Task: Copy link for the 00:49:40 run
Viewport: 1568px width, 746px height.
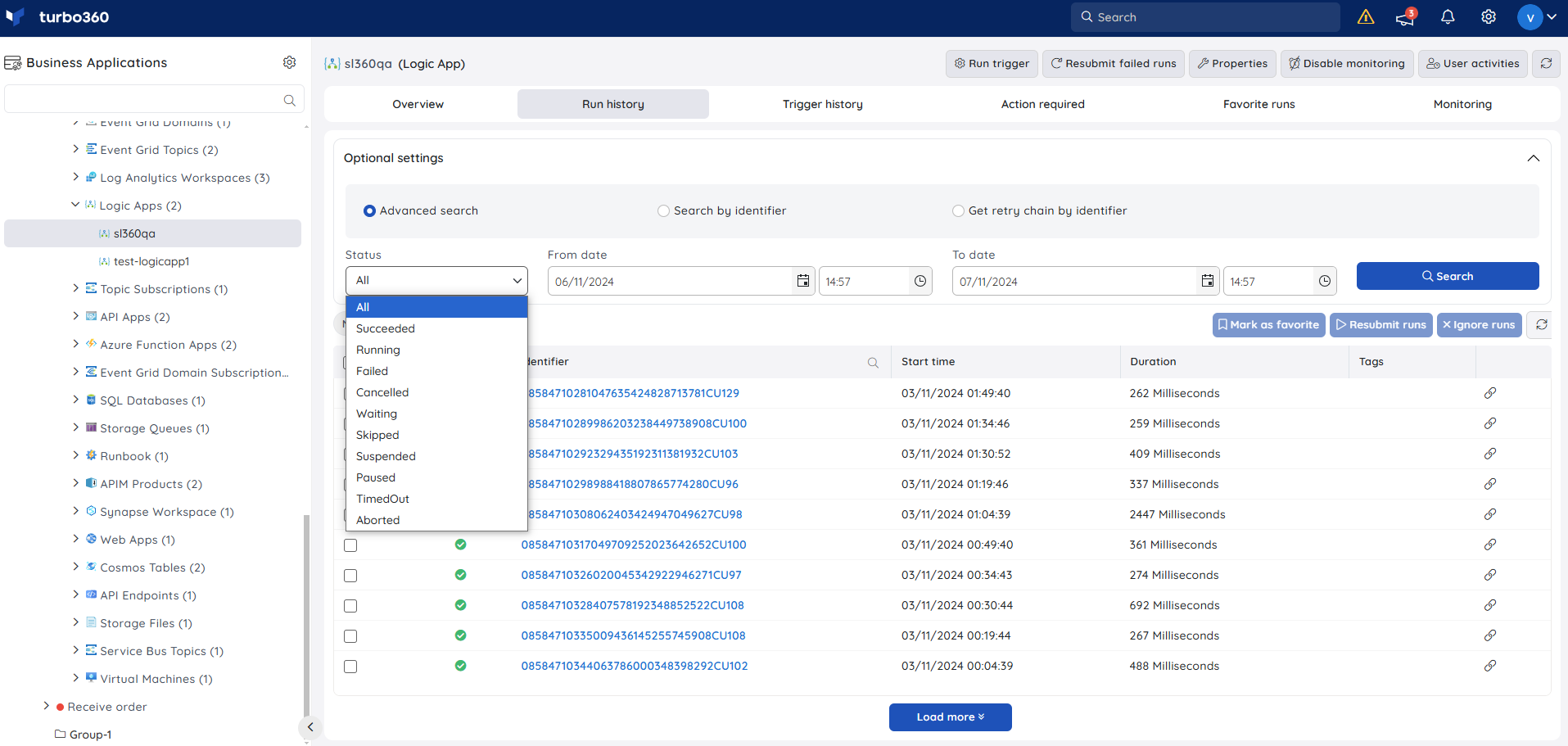Action: [1490, 545]
